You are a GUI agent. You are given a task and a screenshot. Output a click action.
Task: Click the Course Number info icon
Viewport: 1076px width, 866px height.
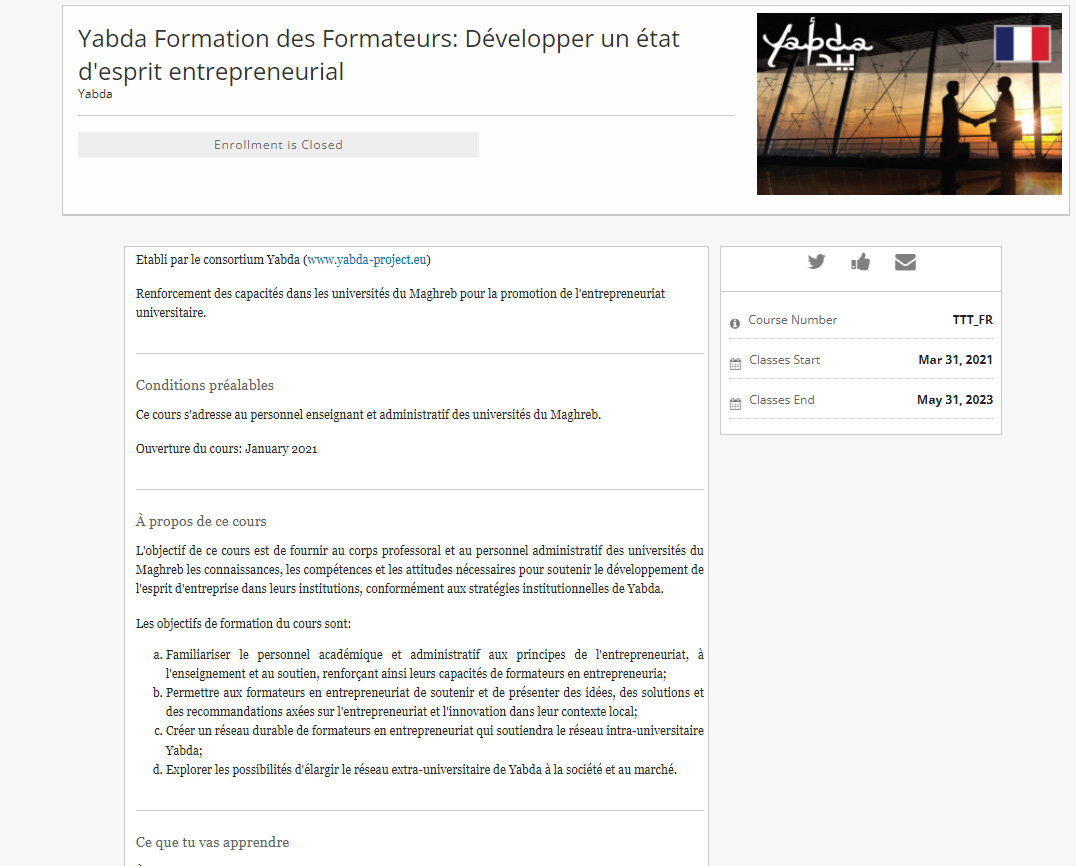point(735,323)
